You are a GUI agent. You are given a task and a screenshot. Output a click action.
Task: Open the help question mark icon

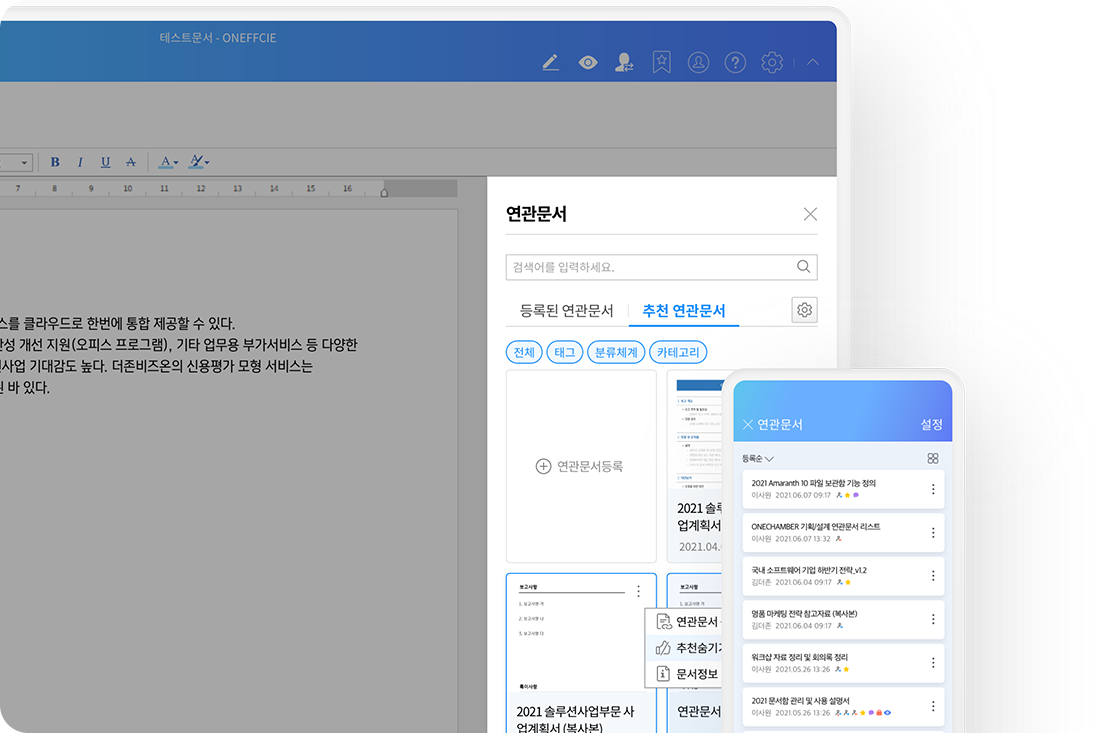(735, 63)
